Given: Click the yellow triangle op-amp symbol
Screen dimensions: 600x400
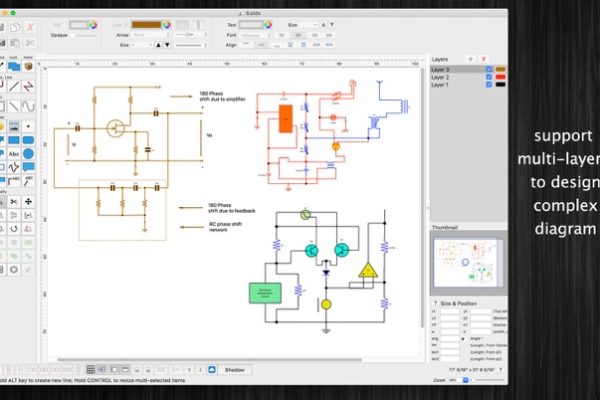Looking at the screenshot, I should click(368, 270).
